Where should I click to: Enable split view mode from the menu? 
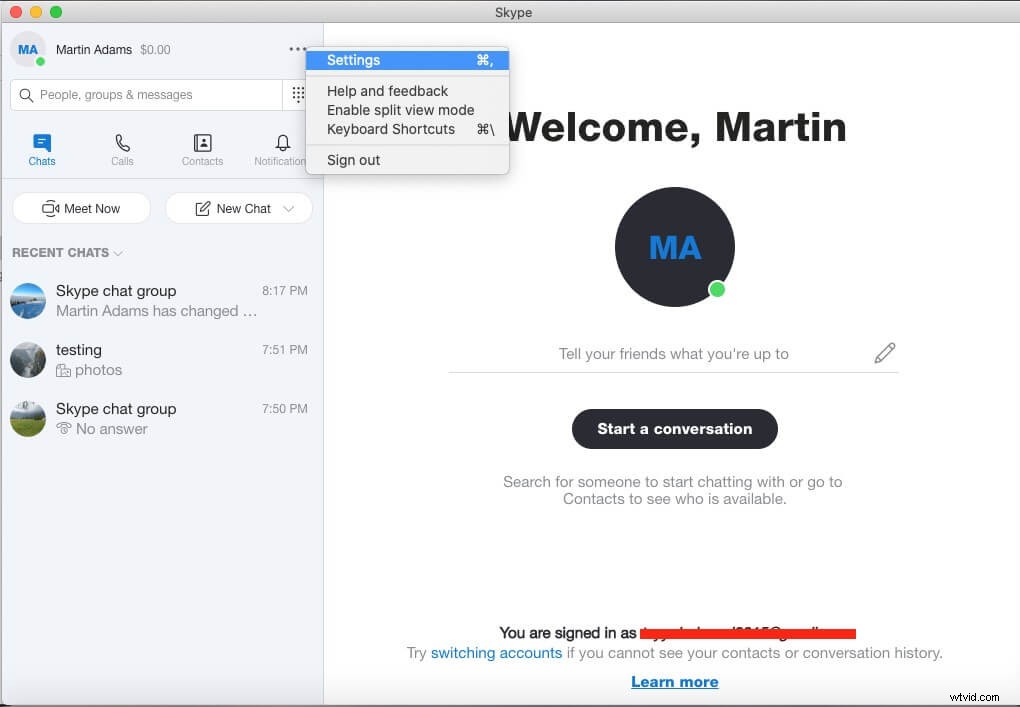pyautogui.click(x=399, y=110)
